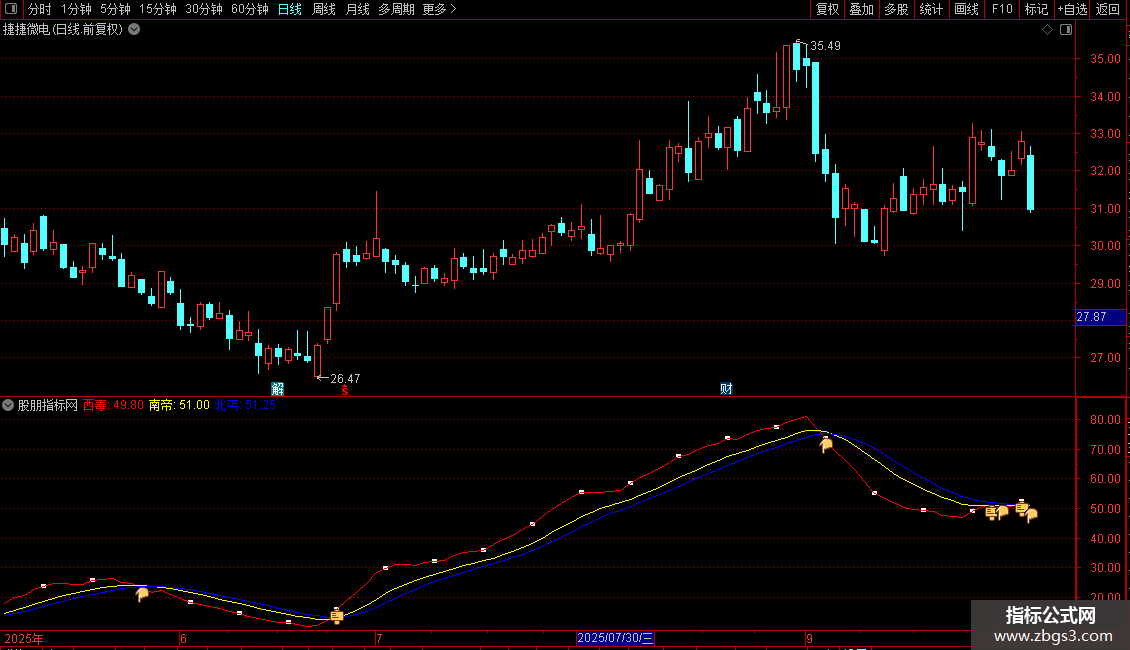Click the 35.49 high price label
The width and height of the screenshot is (1130, 650).
[x=825, y=45]
